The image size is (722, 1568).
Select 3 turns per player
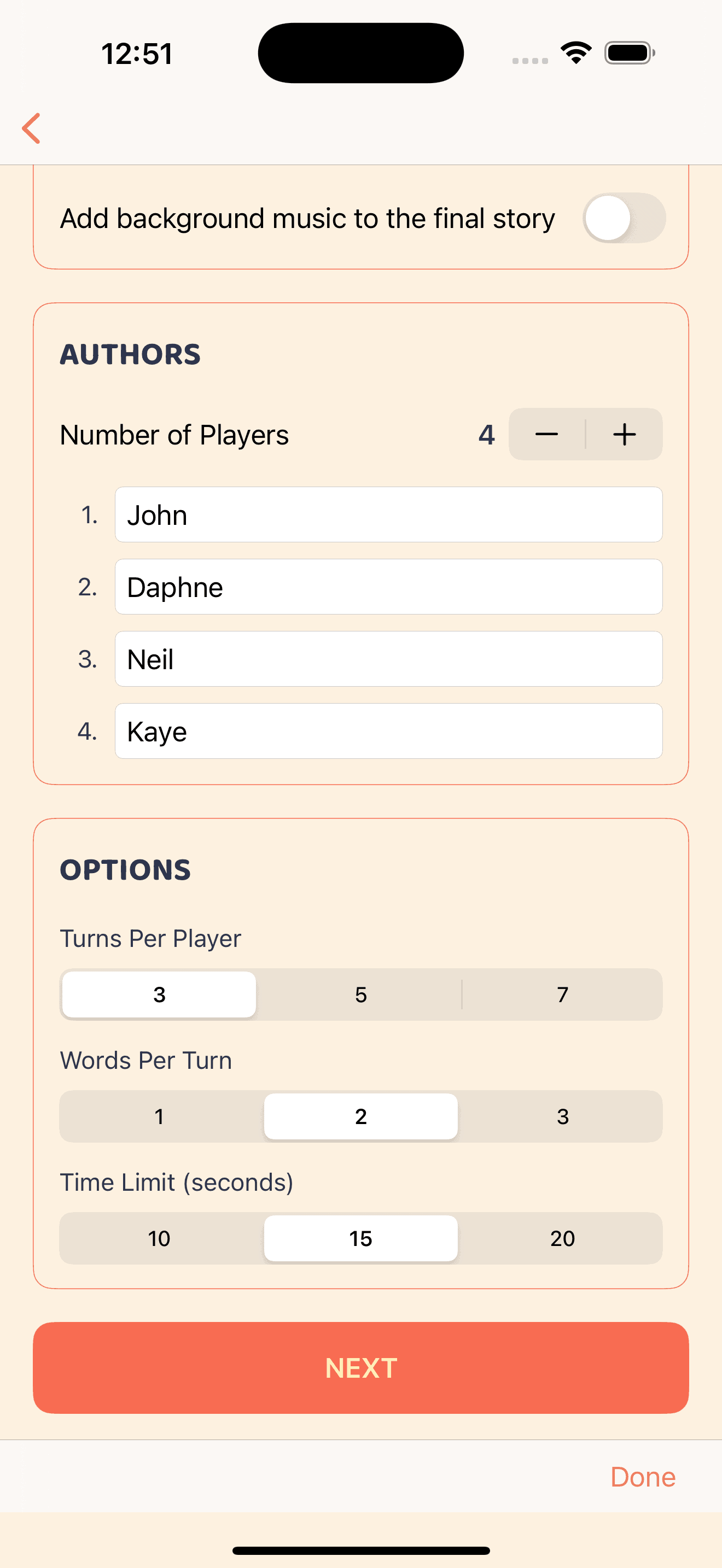[x=160, y=994]
